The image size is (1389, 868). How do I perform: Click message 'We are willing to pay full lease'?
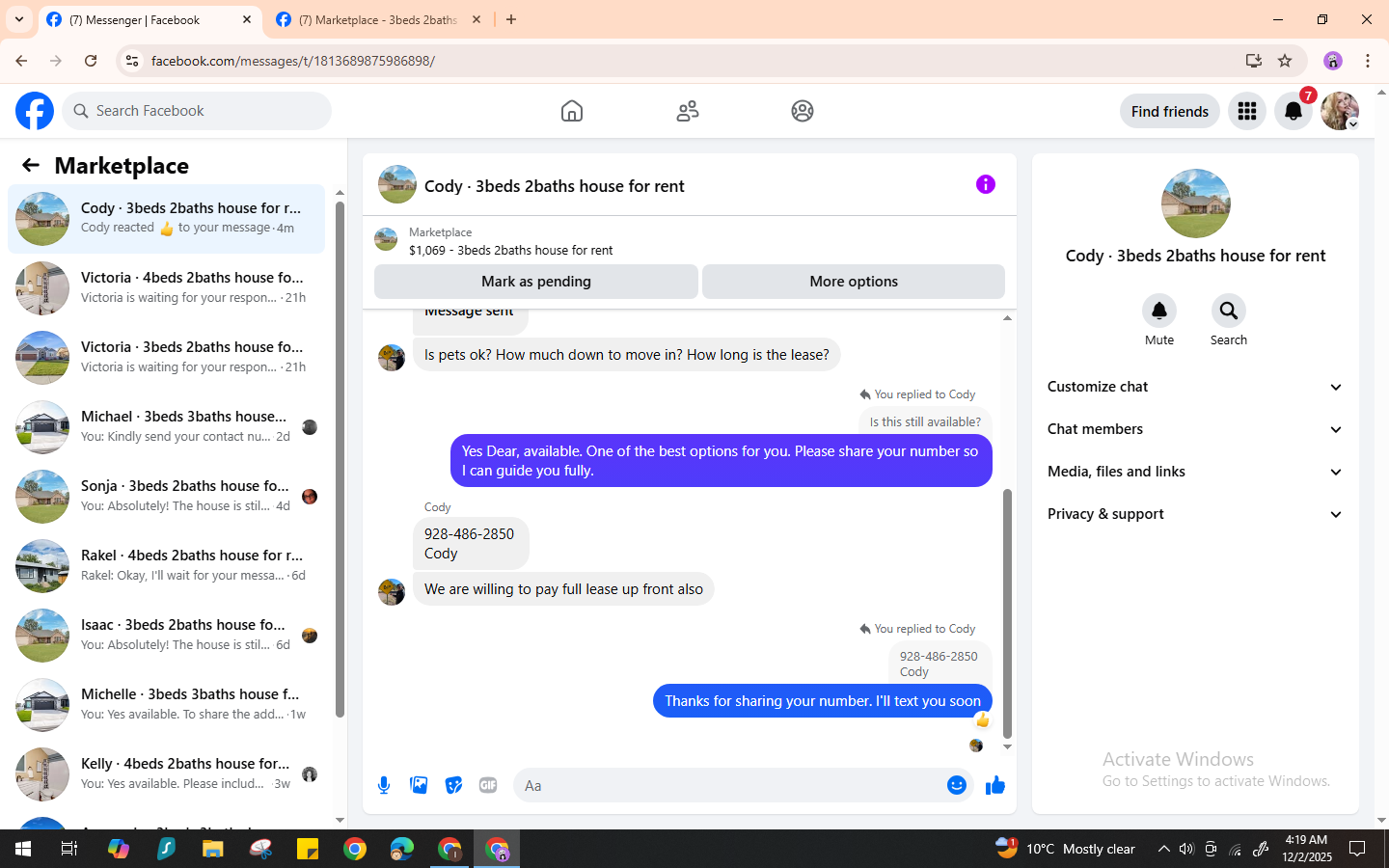(x=563, y=589)
